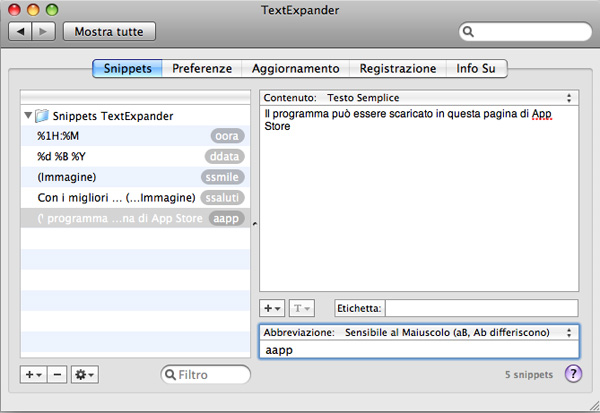The height and width of the screenshot is (413, 600).
Task: Click the aapp abbreviation badge in list
Action: [226, 219]
